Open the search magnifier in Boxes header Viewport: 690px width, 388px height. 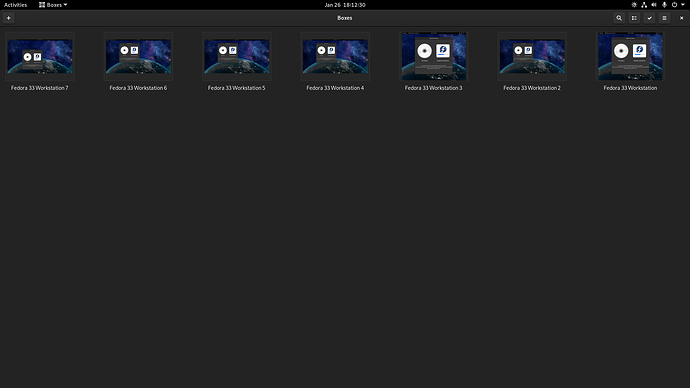[619, 18]
